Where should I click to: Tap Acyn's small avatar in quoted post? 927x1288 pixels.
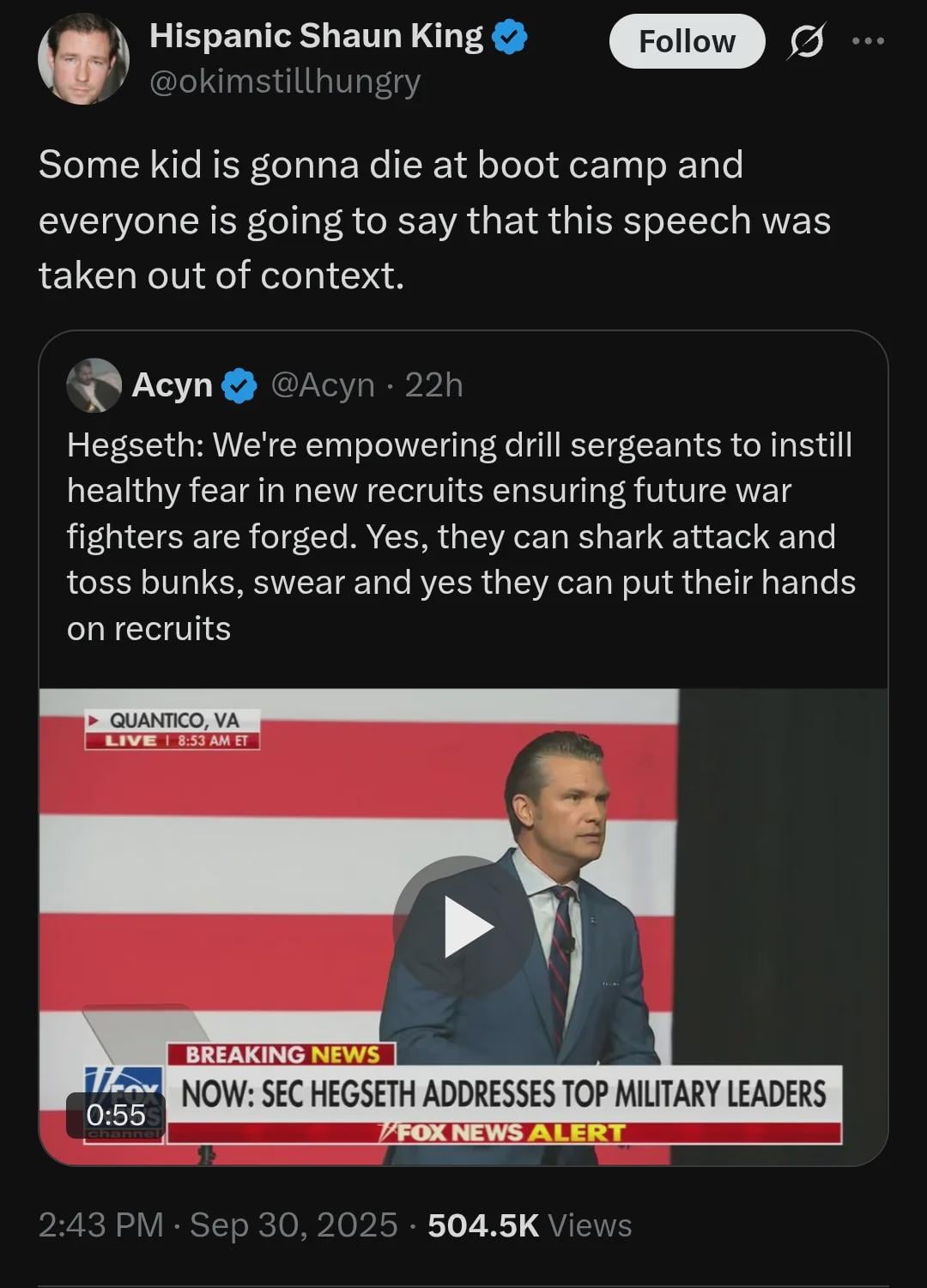coord(94,385)
